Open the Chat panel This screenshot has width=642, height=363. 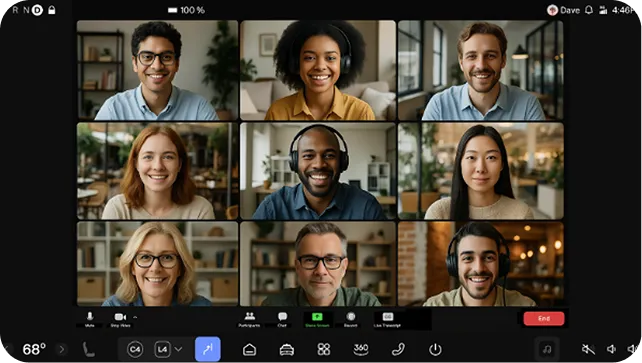(282, 319)
